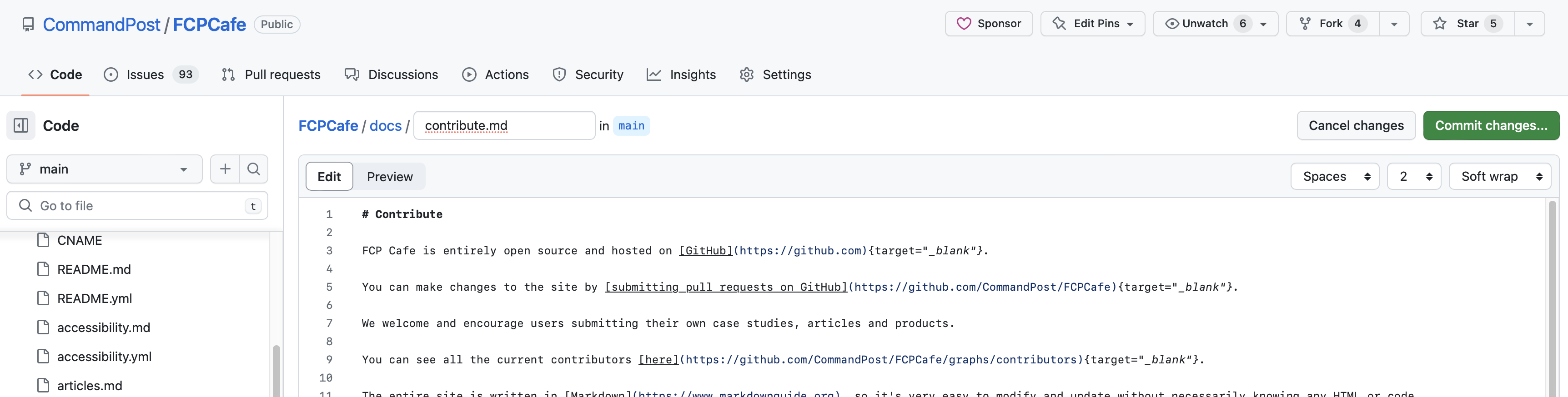Go to the Pull requests tab

tap(271, 75)
